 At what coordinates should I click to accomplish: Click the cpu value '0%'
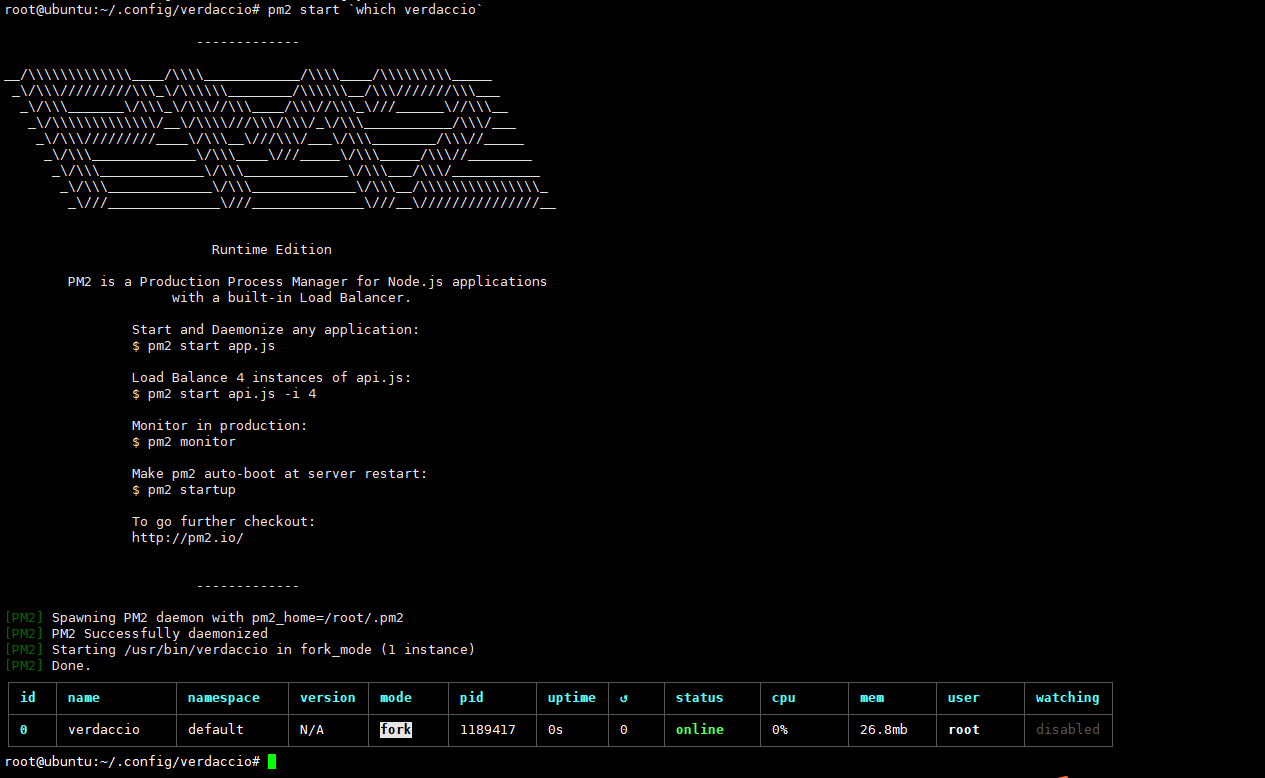(x=780, y=730)
